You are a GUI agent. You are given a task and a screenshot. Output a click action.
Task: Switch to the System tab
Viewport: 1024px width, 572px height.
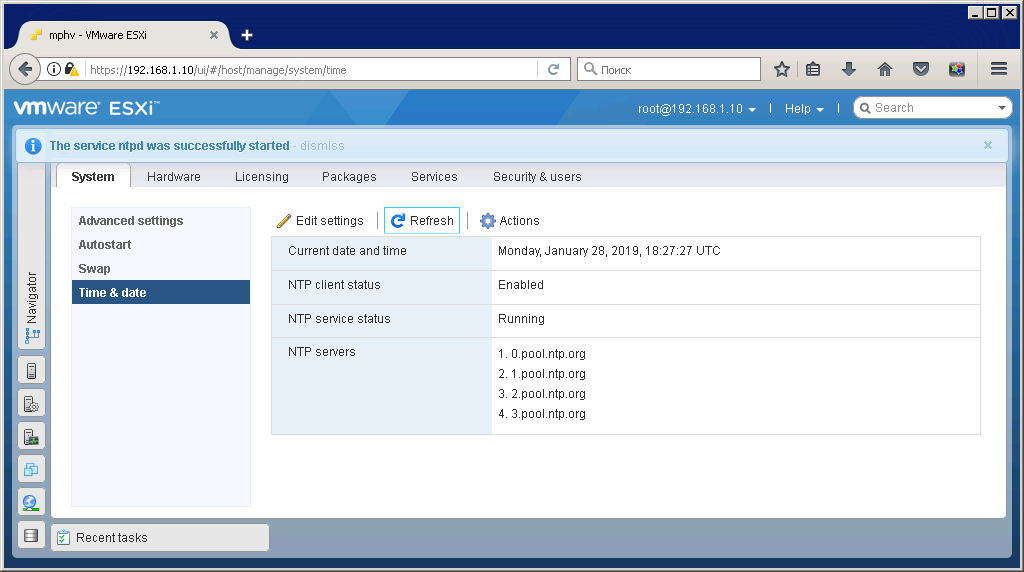[x=93, y=176]
